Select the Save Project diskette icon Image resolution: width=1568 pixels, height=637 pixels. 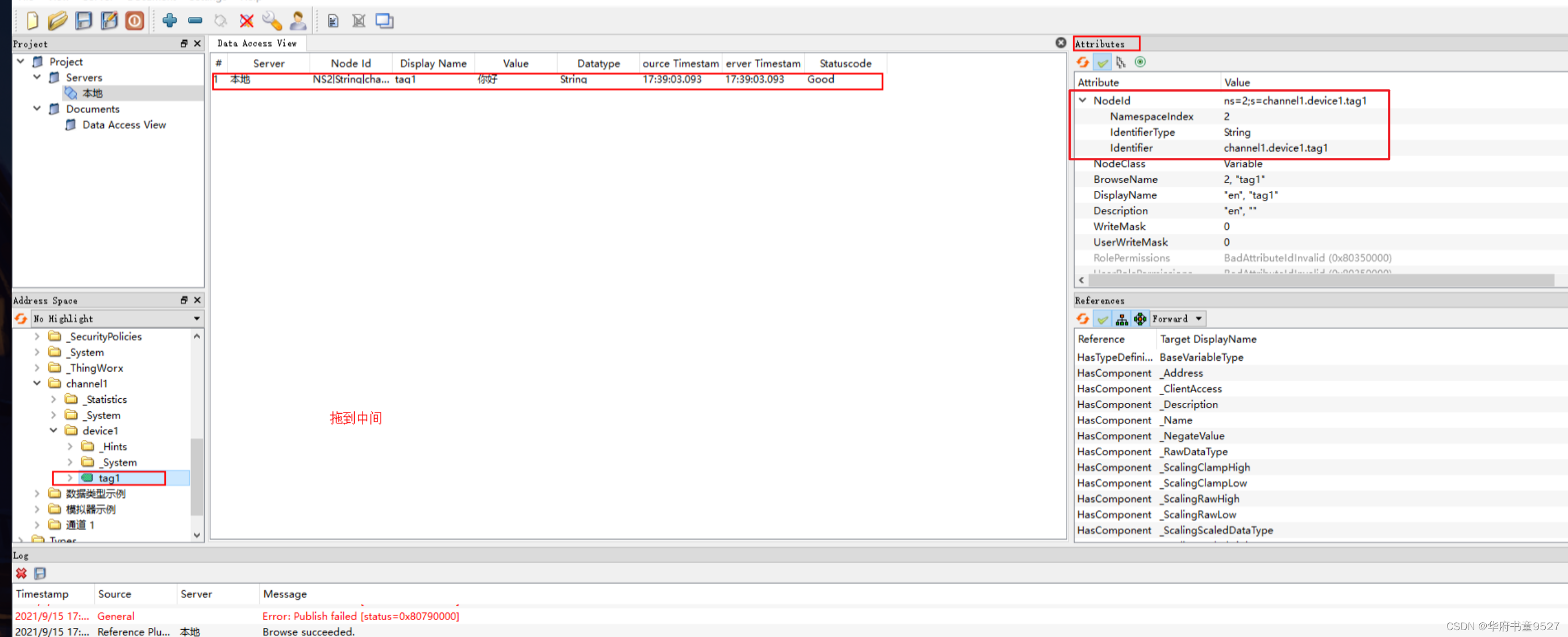(x=84, y=20)
